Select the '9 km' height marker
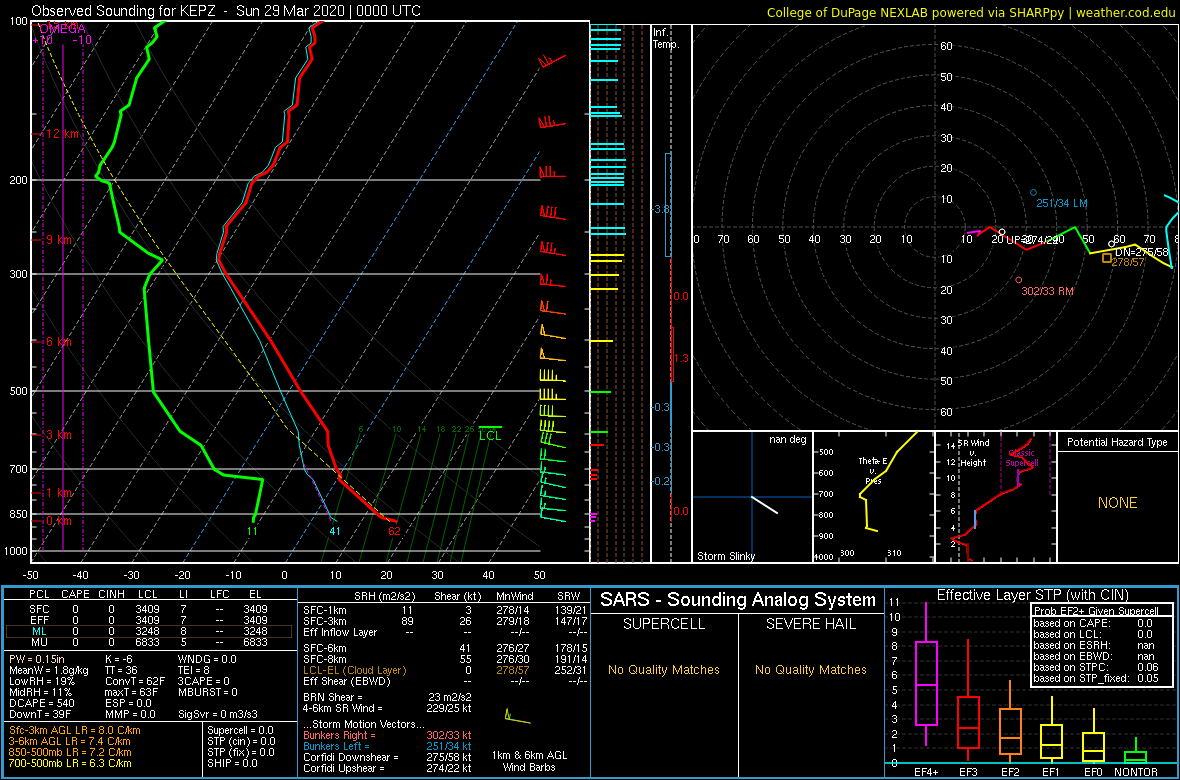Image resolution: width=1180 pixels, height=780 pixels. pos(61,239)
